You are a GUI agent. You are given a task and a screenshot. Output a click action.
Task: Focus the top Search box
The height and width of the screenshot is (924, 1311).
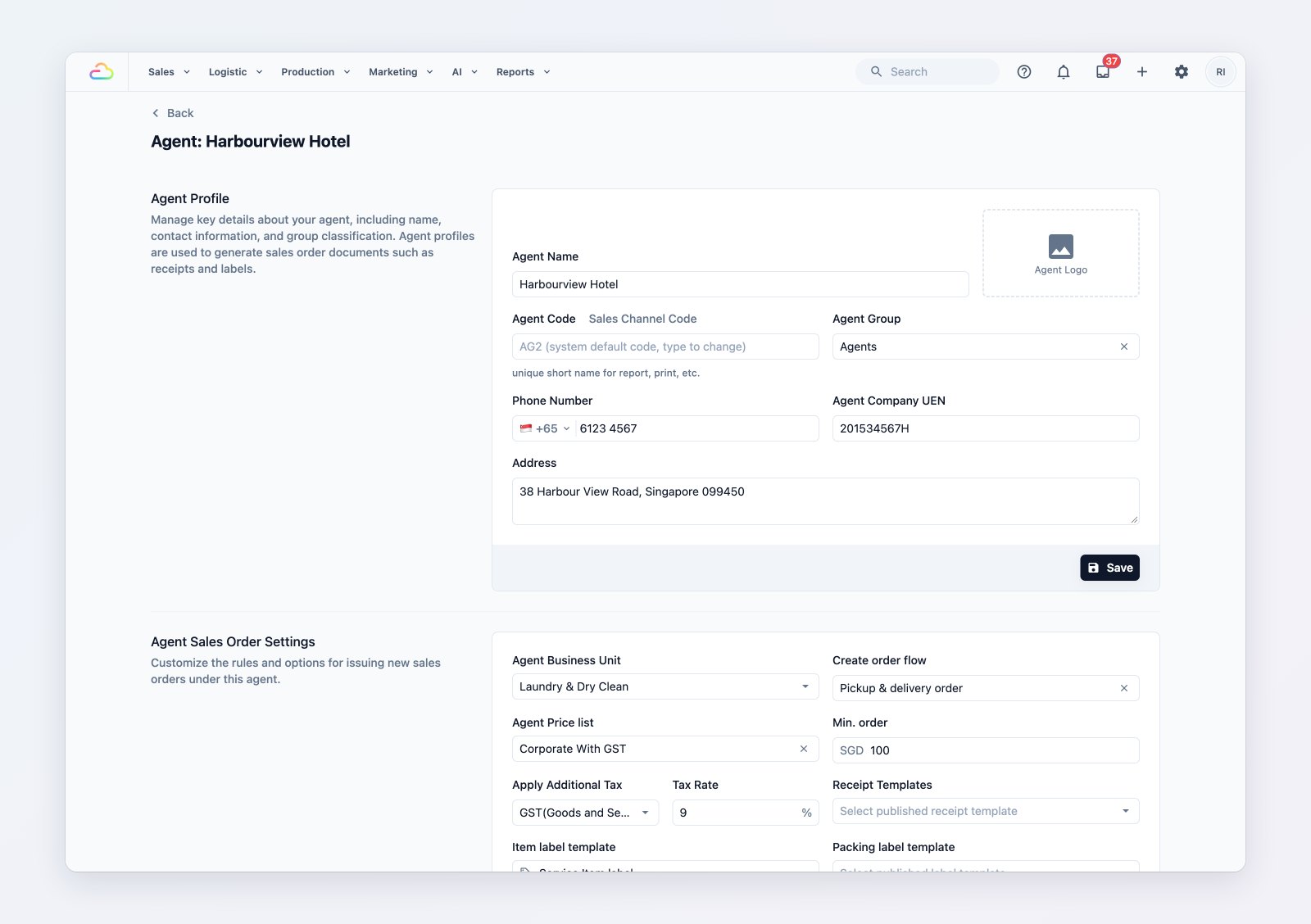(928, 72)
